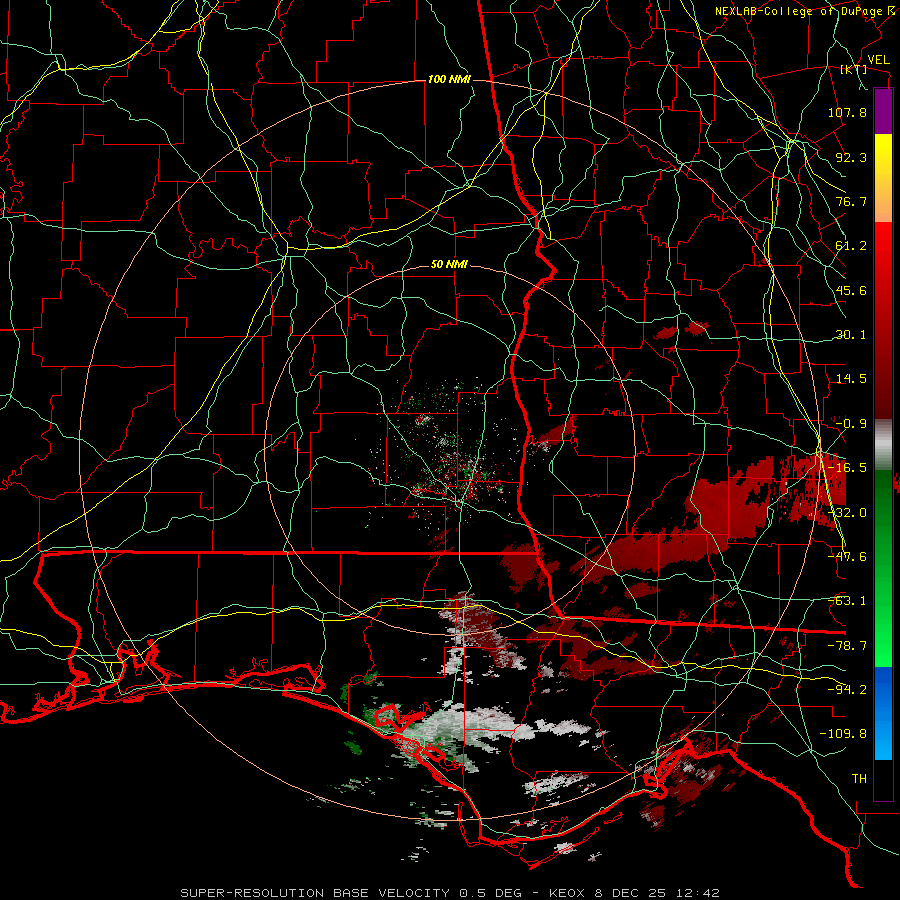Select the 76.7 legend value
Image resolution: width=900 pixels, height=900 pixels.
(x=851, y=201)
